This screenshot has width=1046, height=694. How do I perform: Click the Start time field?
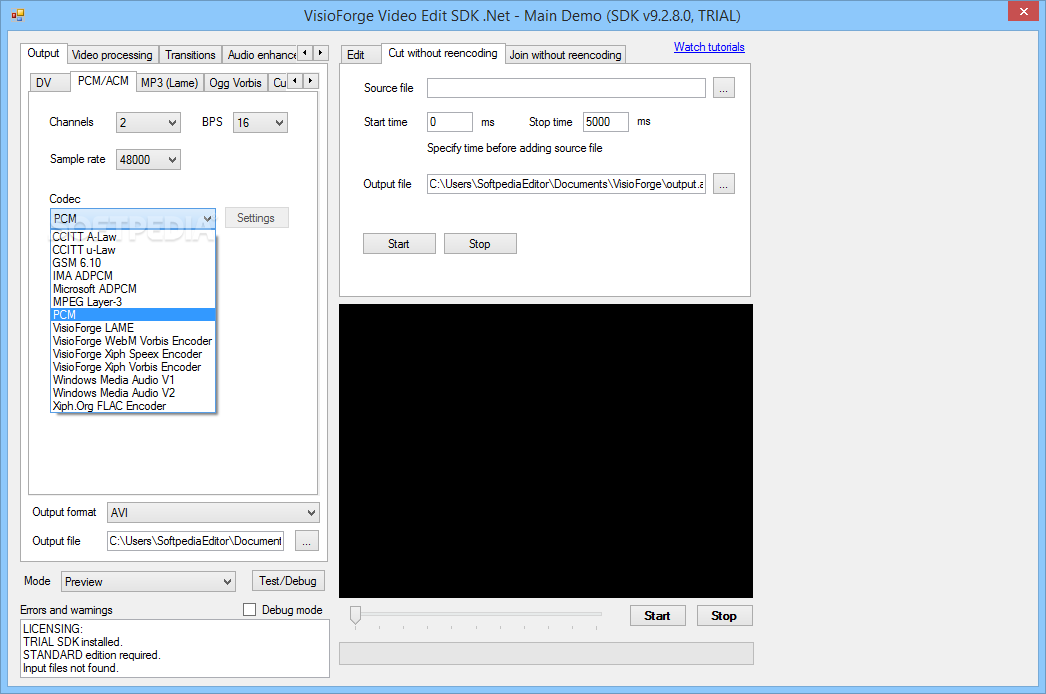click(450, 122)
